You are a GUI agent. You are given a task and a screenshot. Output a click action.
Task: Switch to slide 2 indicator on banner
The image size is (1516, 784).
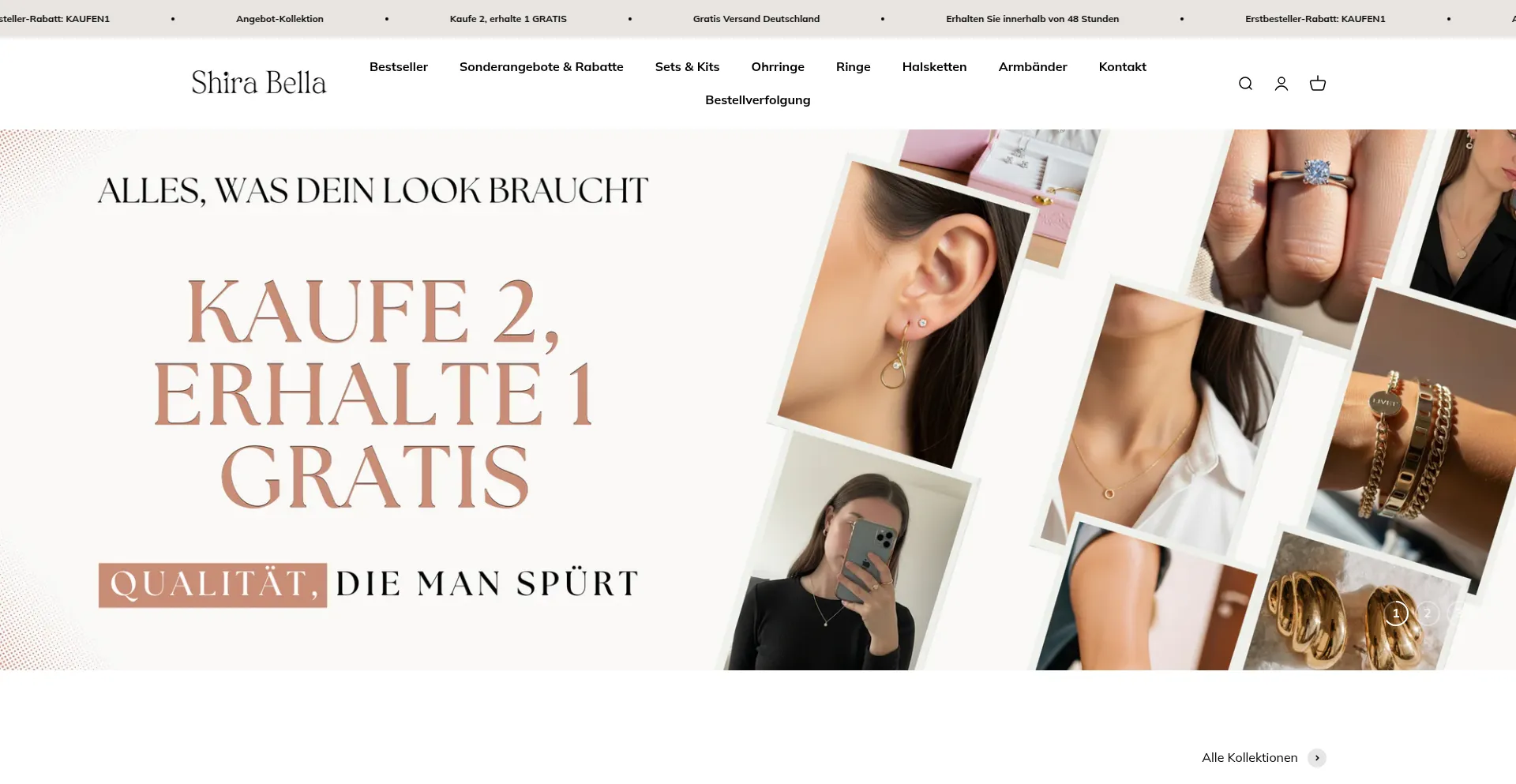click(1428, 613)
